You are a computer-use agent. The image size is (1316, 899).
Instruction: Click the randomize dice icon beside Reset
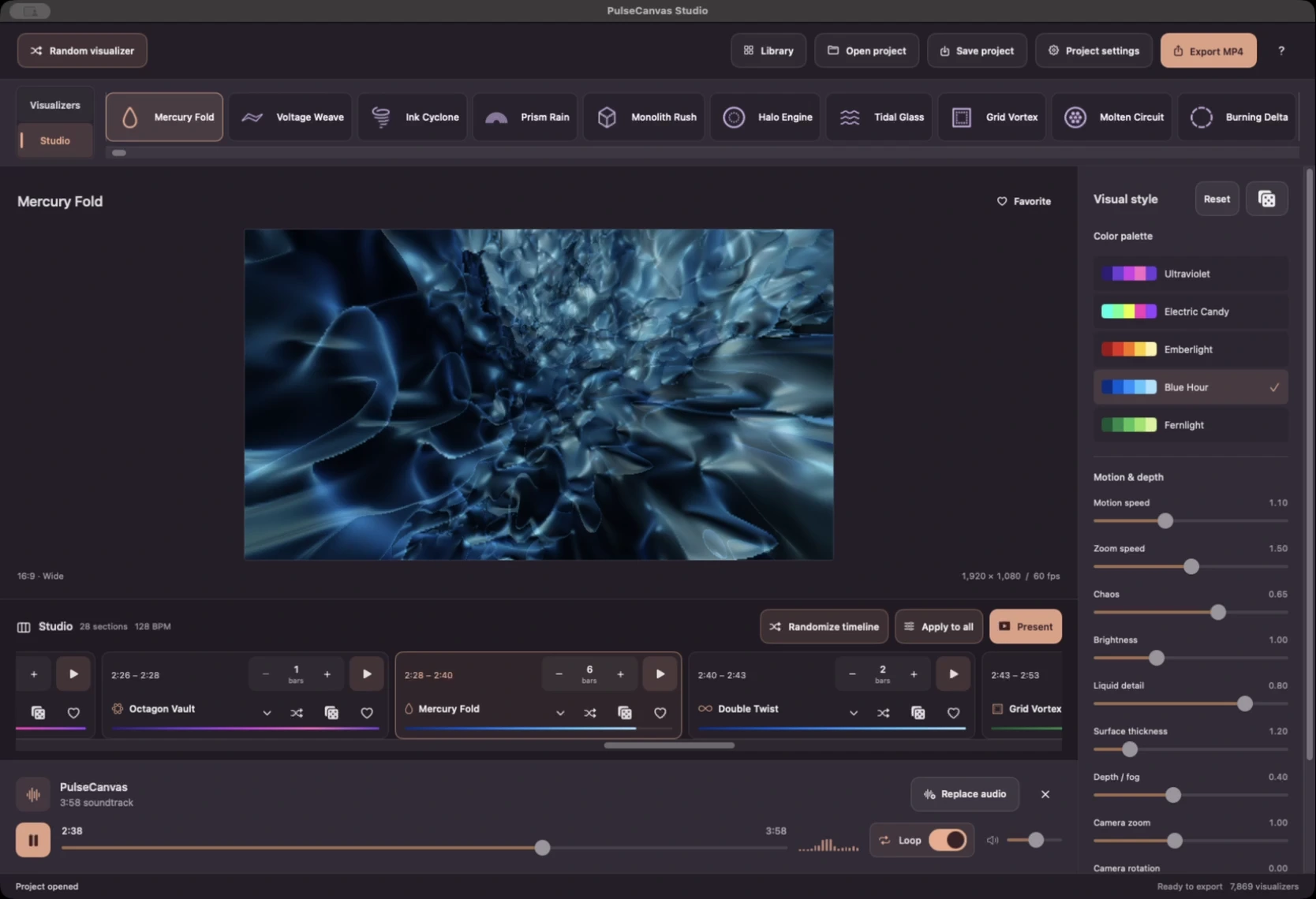[x=1266, y=199]
